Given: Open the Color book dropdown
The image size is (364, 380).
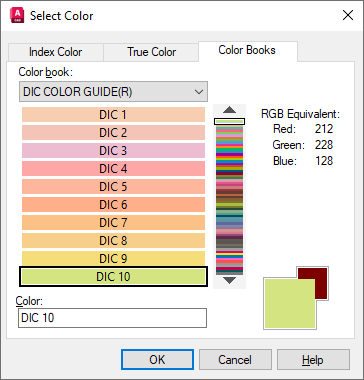Looking at the screenshot, I should (113, 92).
